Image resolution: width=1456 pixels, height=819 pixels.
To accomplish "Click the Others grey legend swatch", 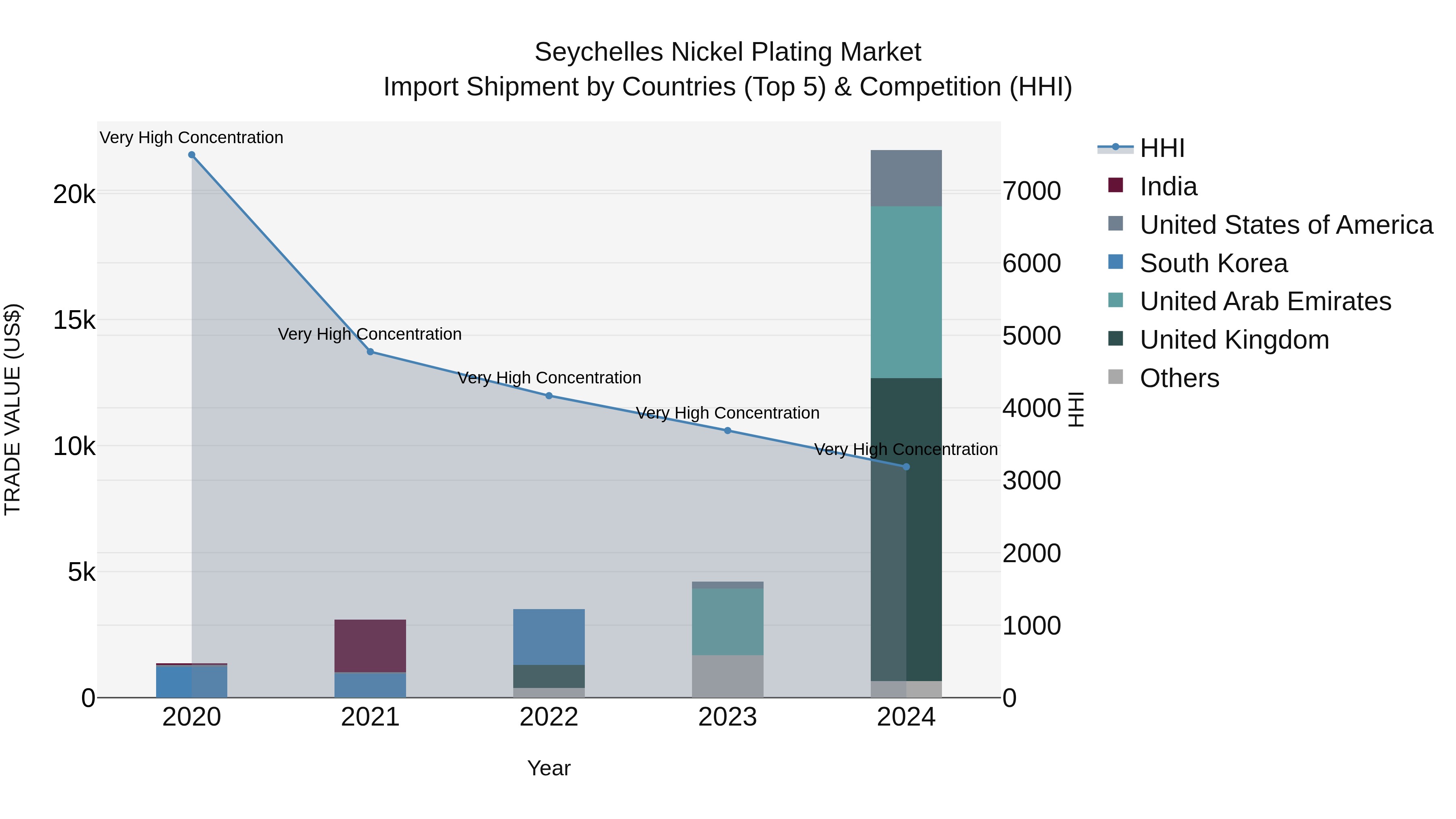I will click(x=1116, y=377).
